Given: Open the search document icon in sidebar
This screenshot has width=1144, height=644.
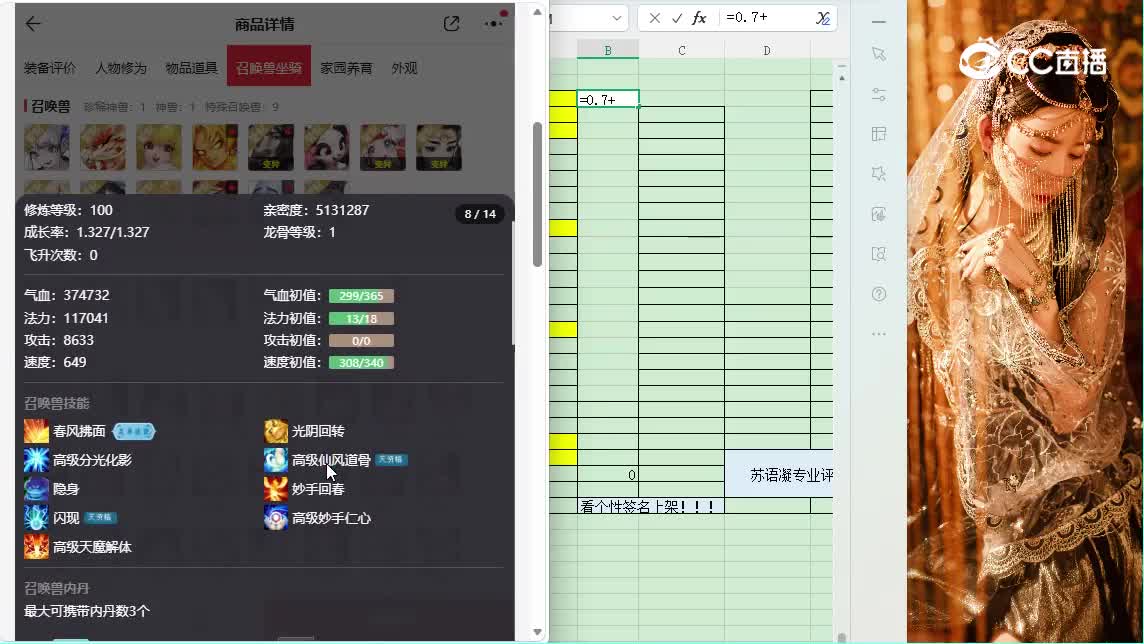Looking at the screenshot, I should pyautogui.click(x=878, y=254).
